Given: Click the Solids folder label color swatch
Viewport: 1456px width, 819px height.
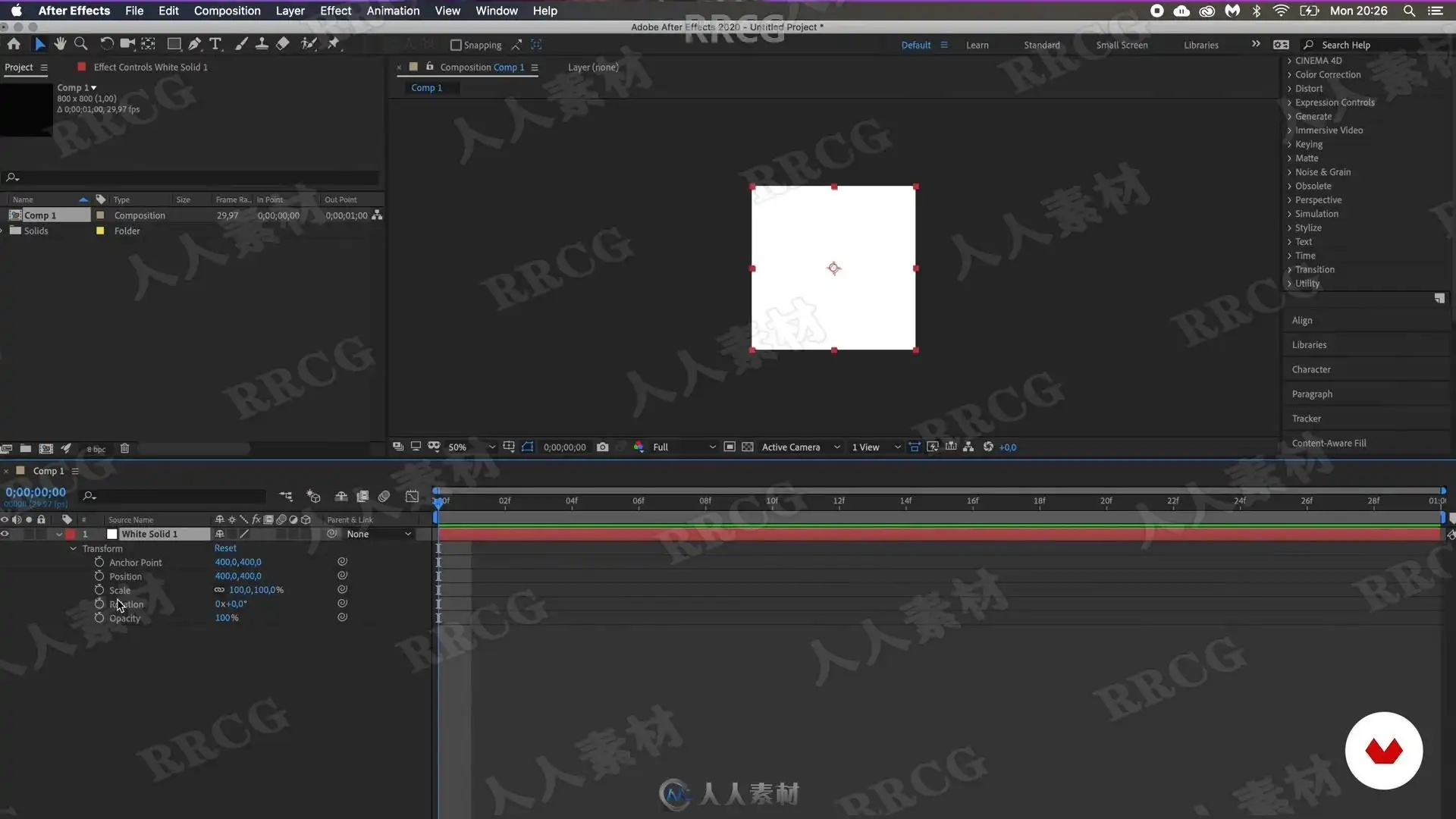Looking at the screenshot, I should click(x=99, y=231).
